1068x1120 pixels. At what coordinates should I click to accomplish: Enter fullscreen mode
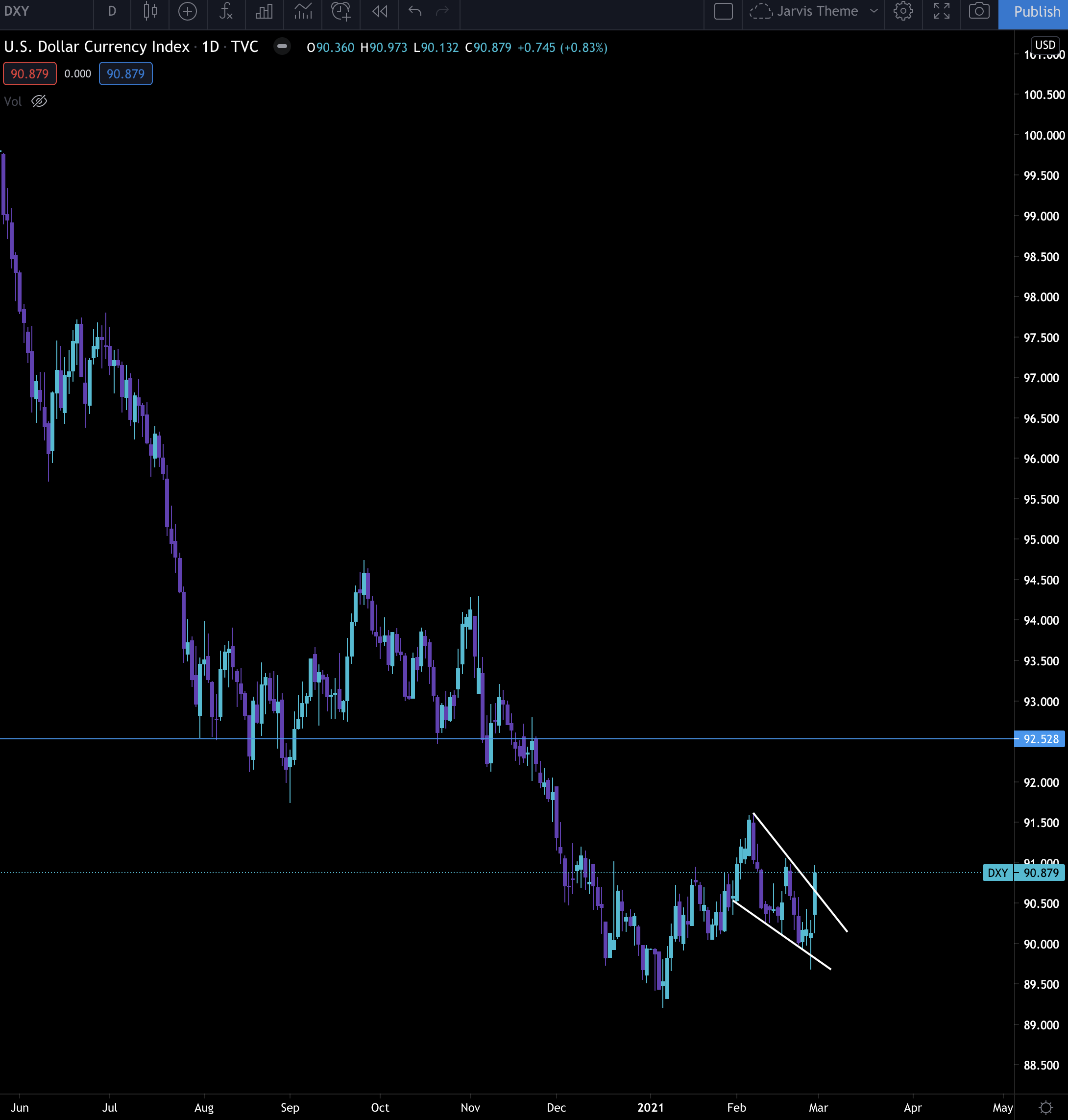click(941, 11)
